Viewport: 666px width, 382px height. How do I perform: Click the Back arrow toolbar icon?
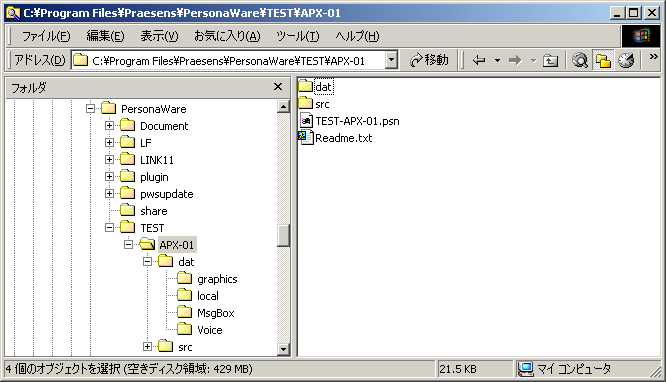click(x=479, y=60)
